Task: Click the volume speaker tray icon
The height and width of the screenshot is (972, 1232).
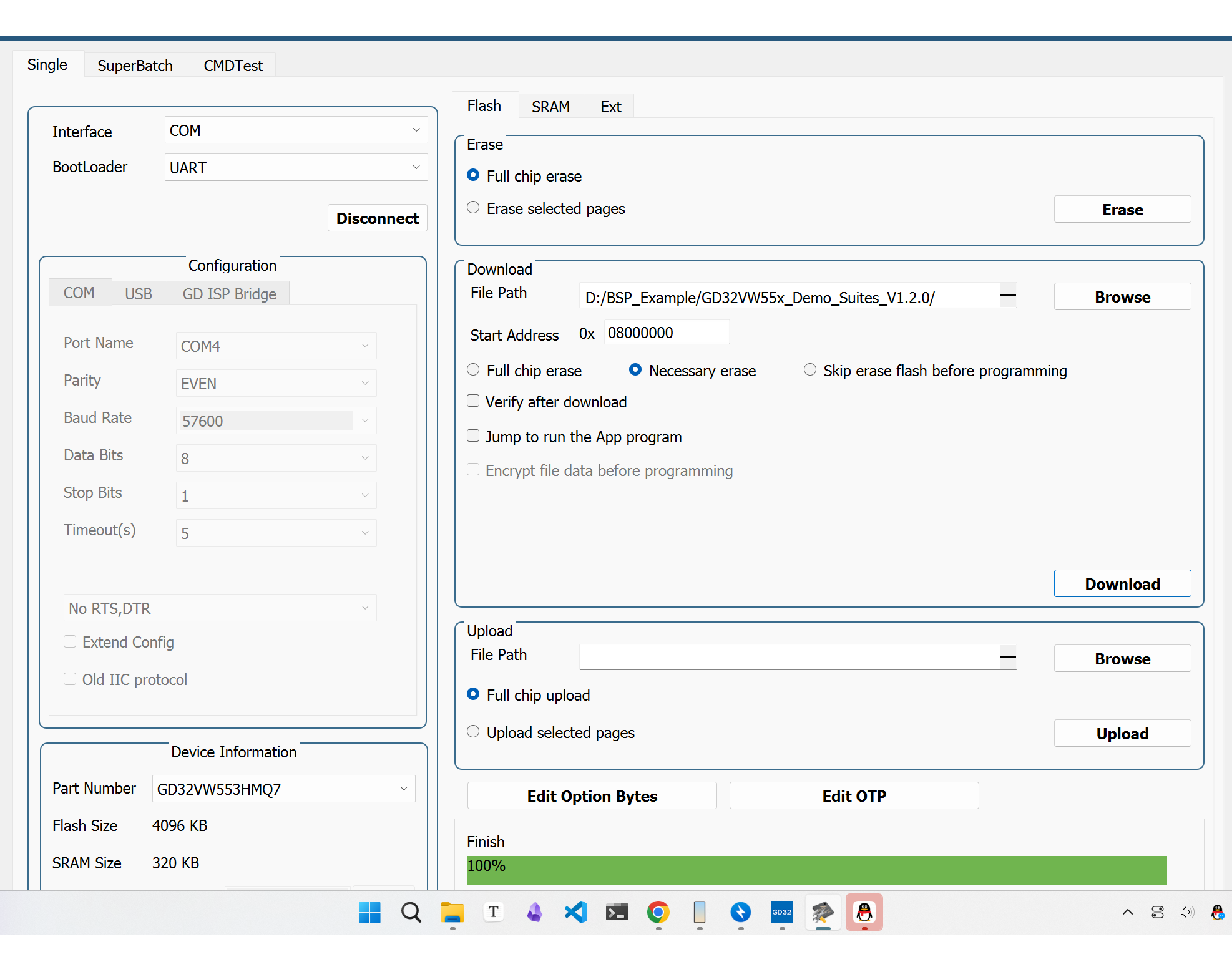Action: click(x=1186, y=912)
